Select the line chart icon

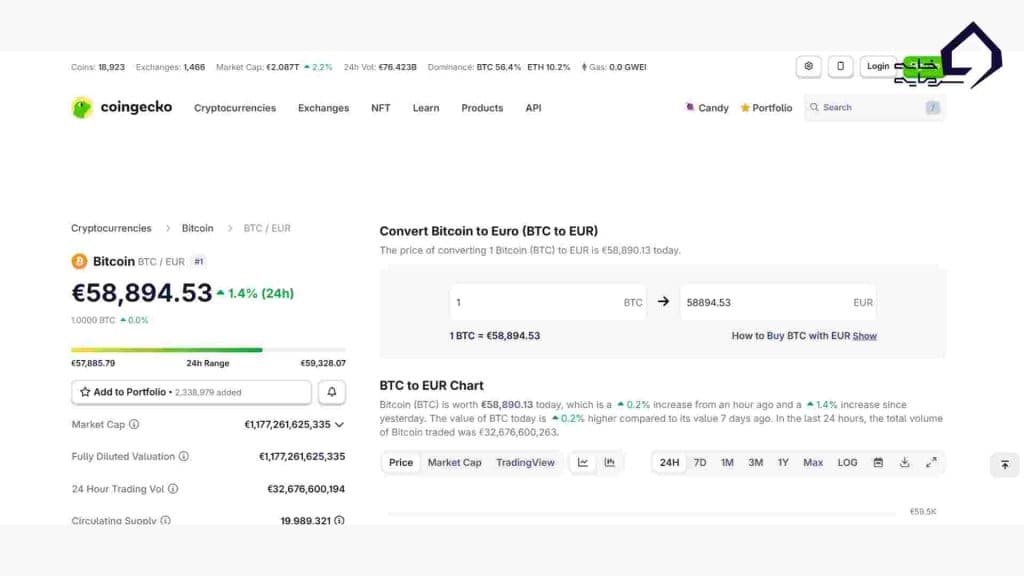[583, 462]
